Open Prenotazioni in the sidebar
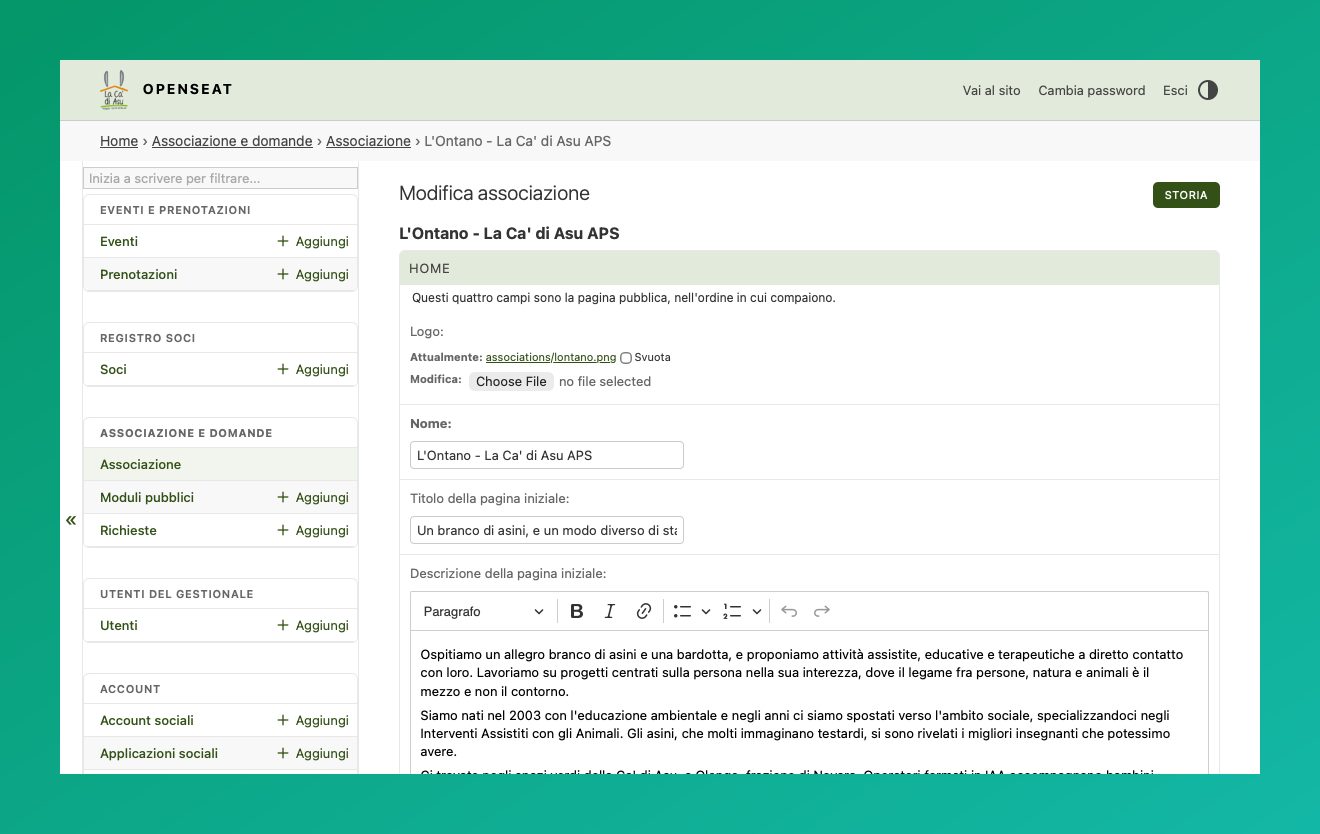 (x=139, y=274)
